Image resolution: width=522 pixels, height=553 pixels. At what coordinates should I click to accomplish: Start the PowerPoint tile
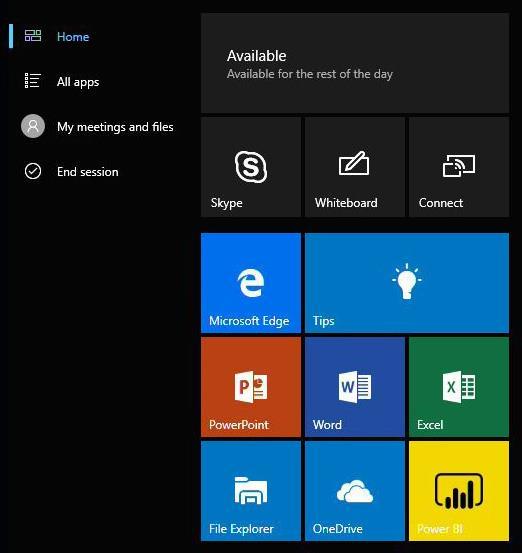point(251,387)
